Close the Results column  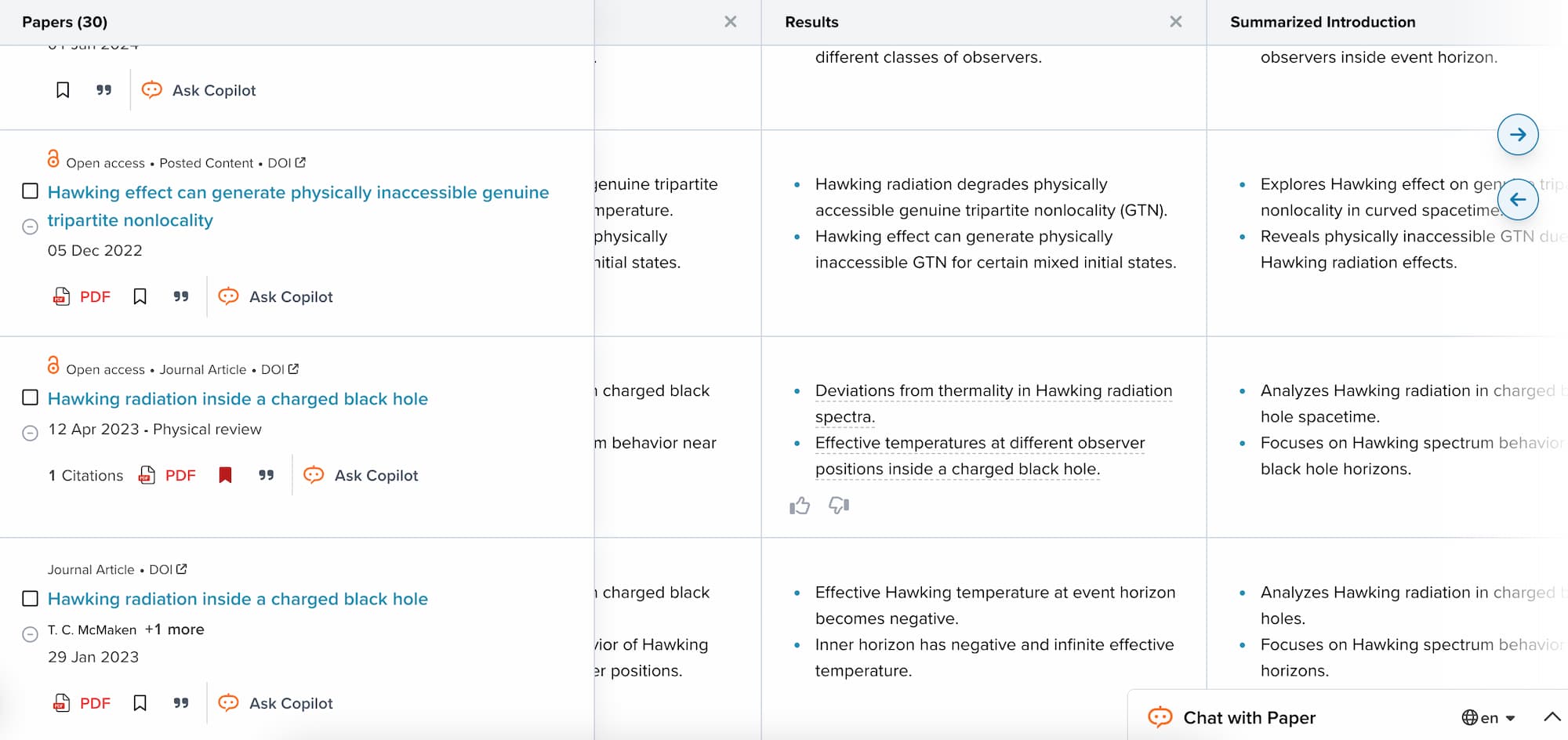[1175, 22]
